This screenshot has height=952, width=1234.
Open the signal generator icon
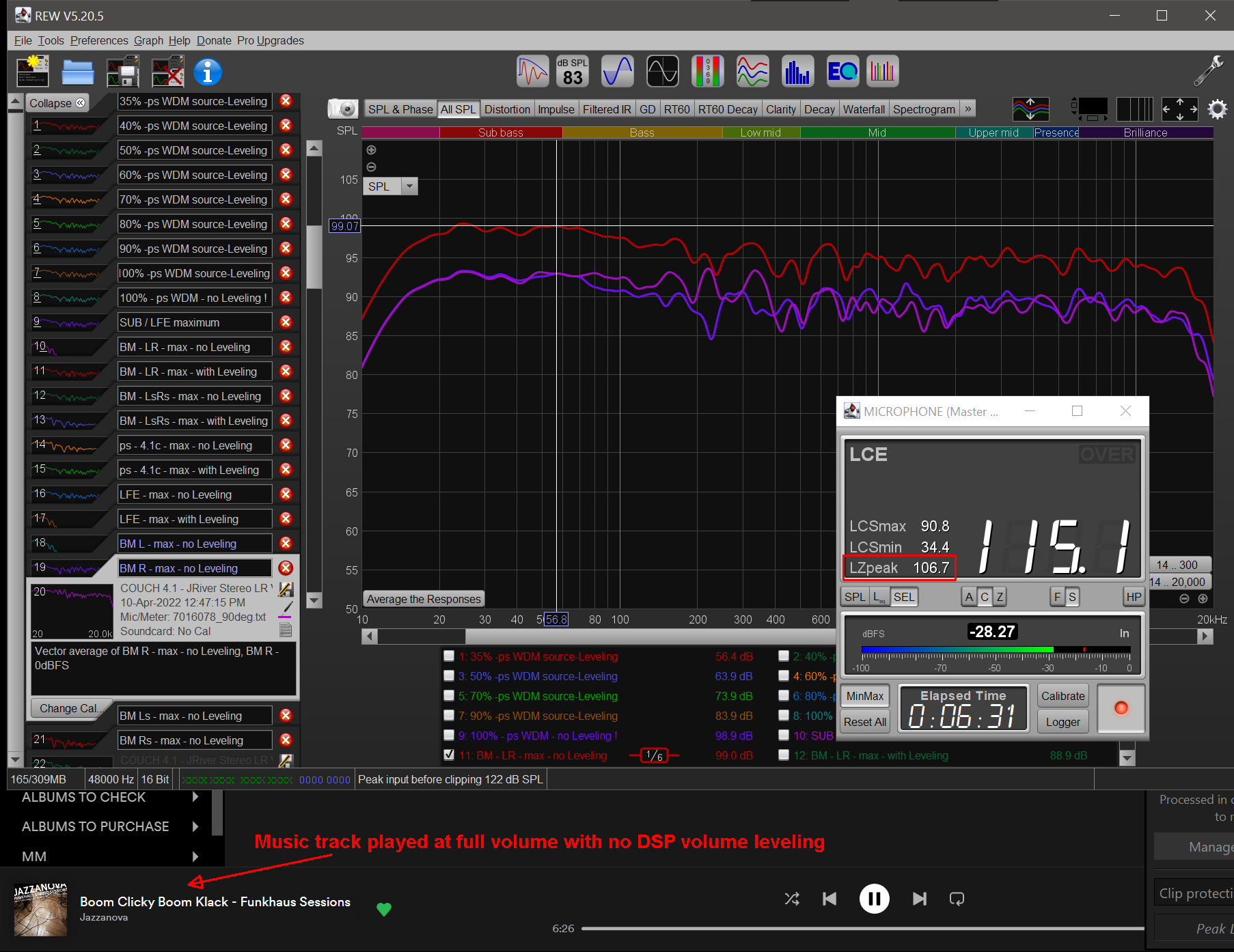618,71
